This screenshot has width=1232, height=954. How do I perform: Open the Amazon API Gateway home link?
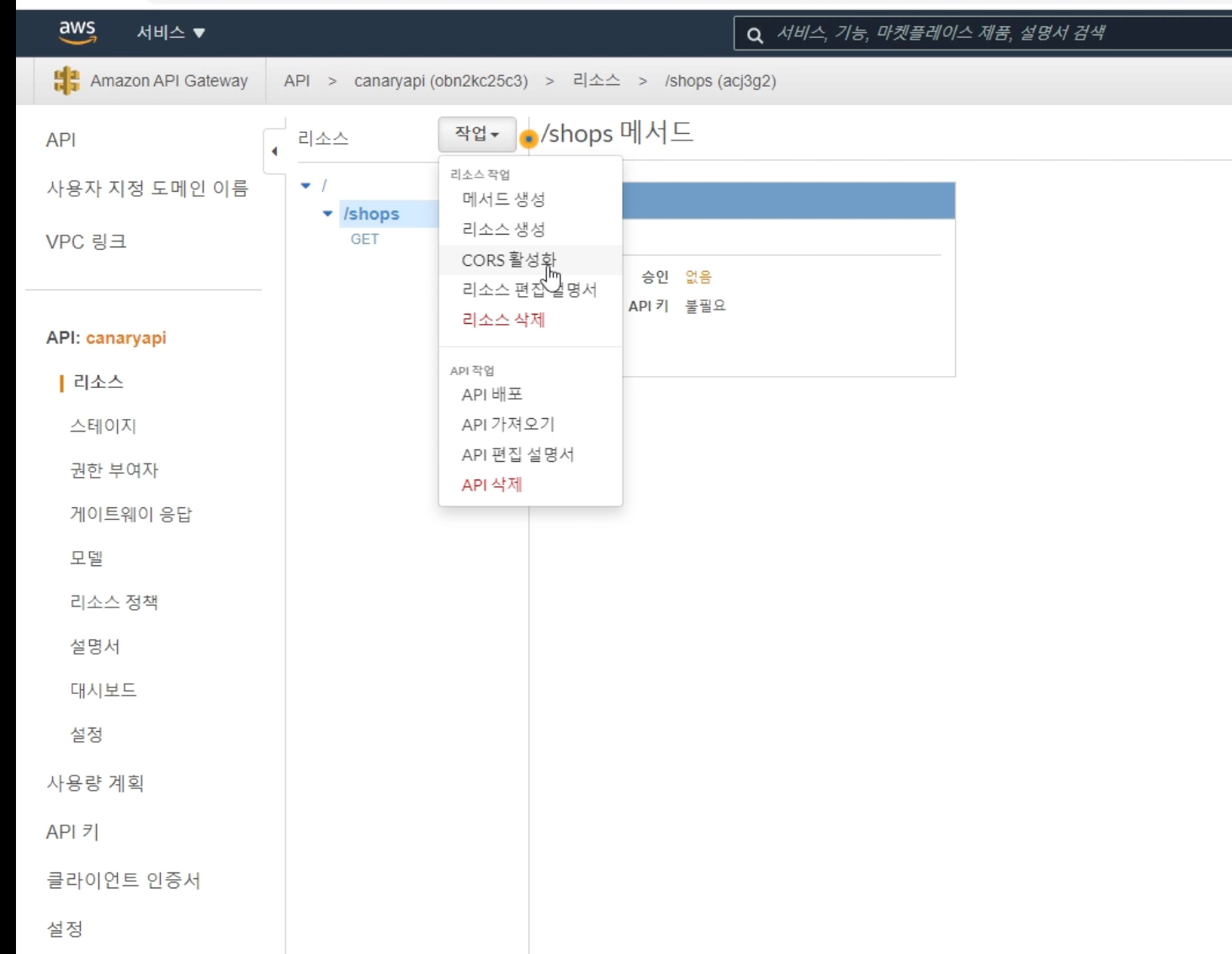pos(169,81)
